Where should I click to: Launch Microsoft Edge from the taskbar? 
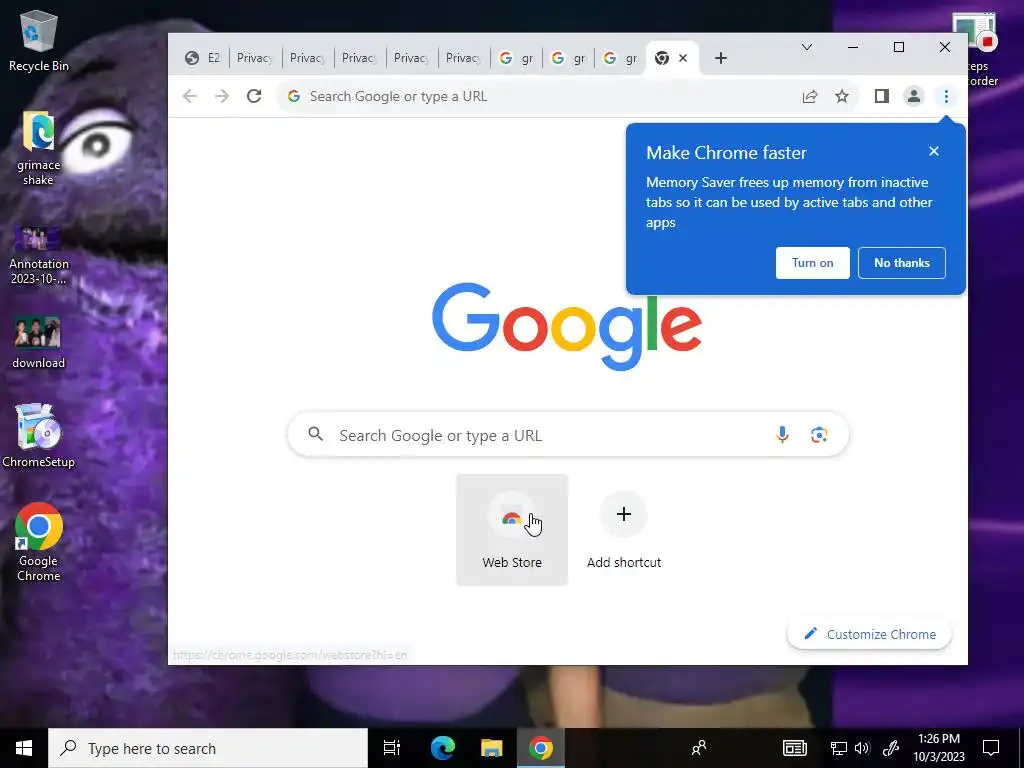click(442, 748)
